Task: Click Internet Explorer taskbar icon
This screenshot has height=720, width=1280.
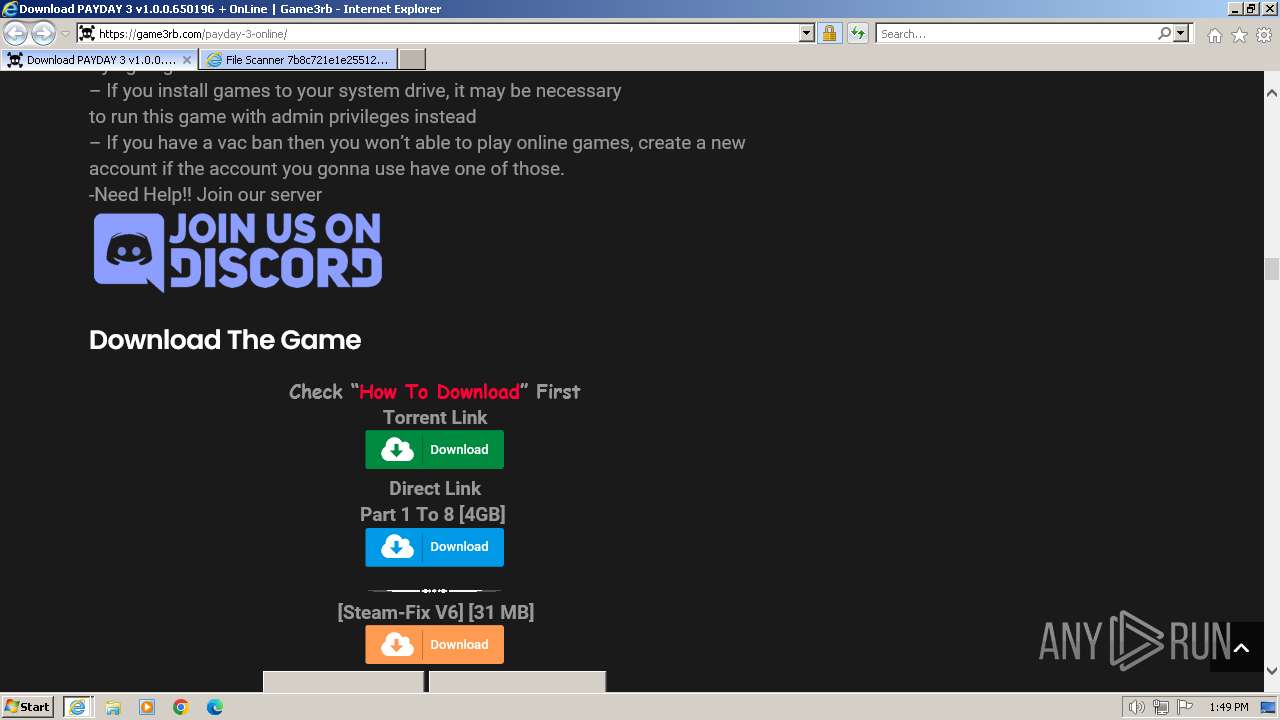Action: [77, 707]
